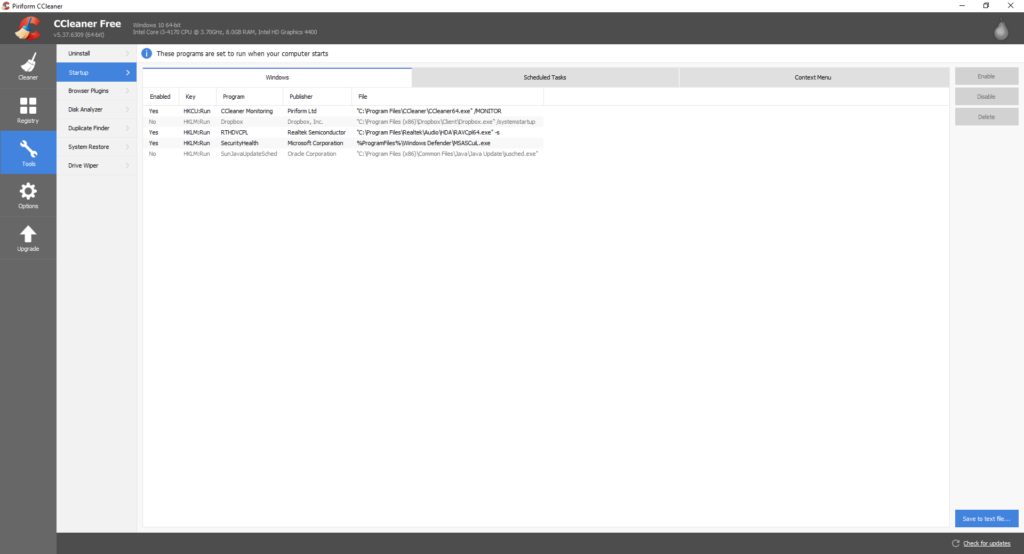This screenshot has height=554, width=1024.
Task: Click the CCleaner logo in header
Action: click(27, 29)
